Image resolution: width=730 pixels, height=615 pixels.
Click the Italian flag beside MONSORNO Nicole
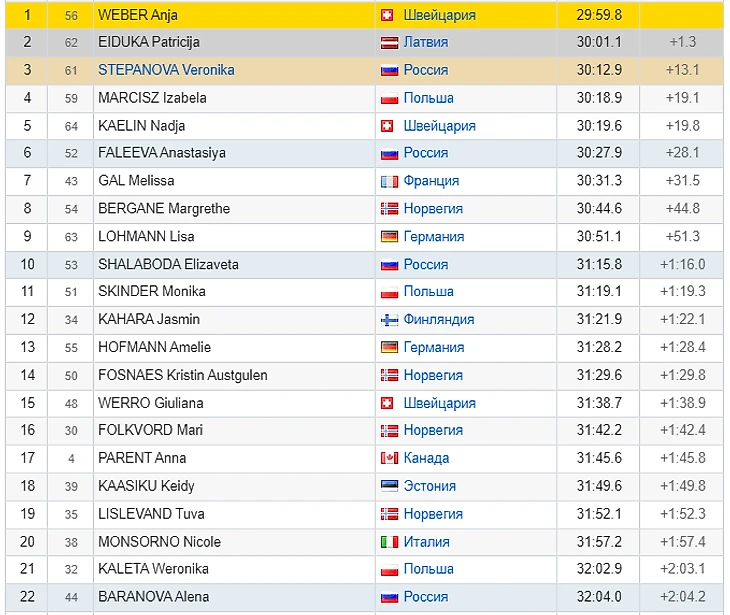(x=390, y=542)
